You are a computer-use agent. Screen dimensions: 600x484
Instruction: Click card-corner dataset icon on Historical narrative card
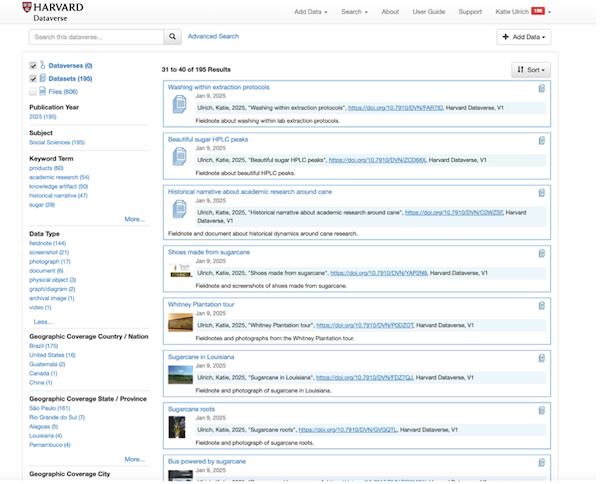coord(541,193)
